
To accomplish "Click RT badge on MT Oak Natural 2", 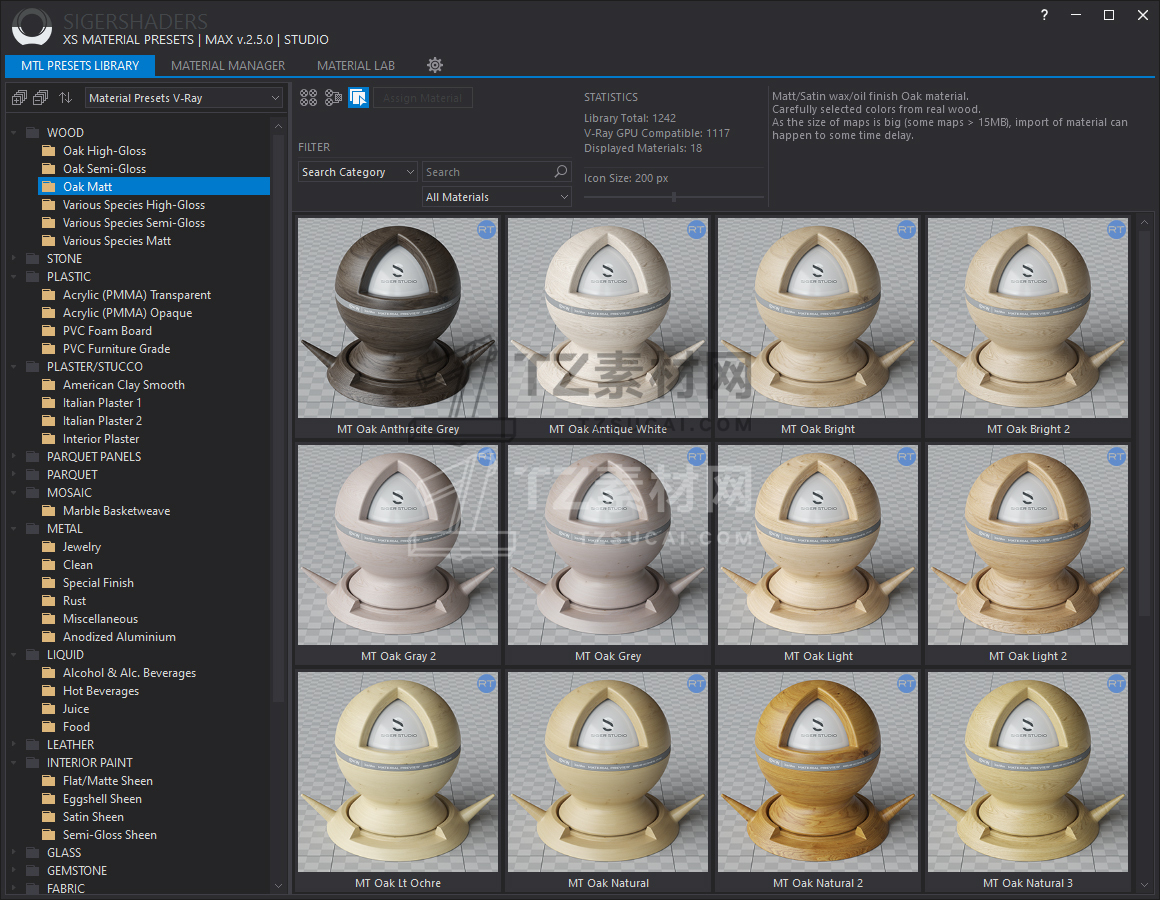I will click(x=906, y=684).
